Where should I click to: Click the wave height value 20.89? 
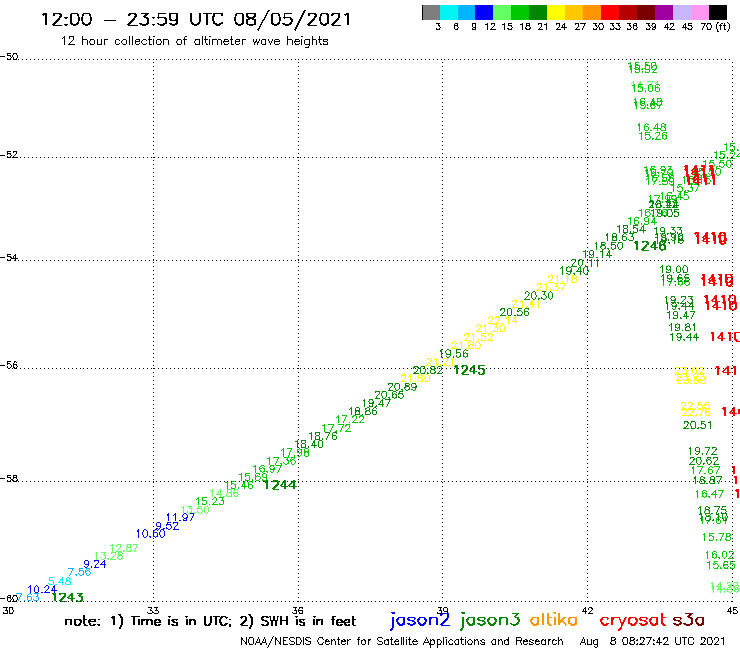click(402, 387)
